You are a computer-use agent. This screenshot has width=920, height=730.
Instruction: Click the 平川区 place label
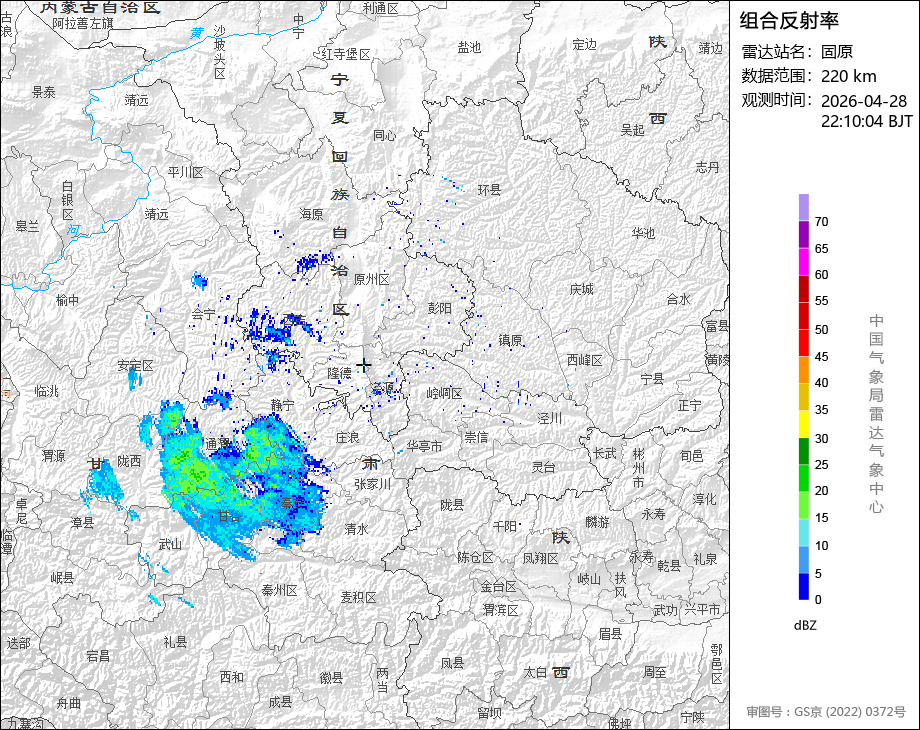click(x=185, y=172)
